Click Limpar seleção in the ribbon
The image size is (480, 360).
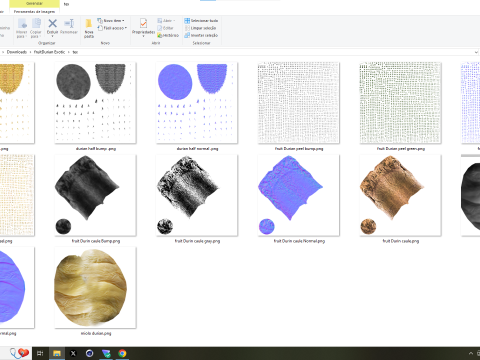pos(201,28)
